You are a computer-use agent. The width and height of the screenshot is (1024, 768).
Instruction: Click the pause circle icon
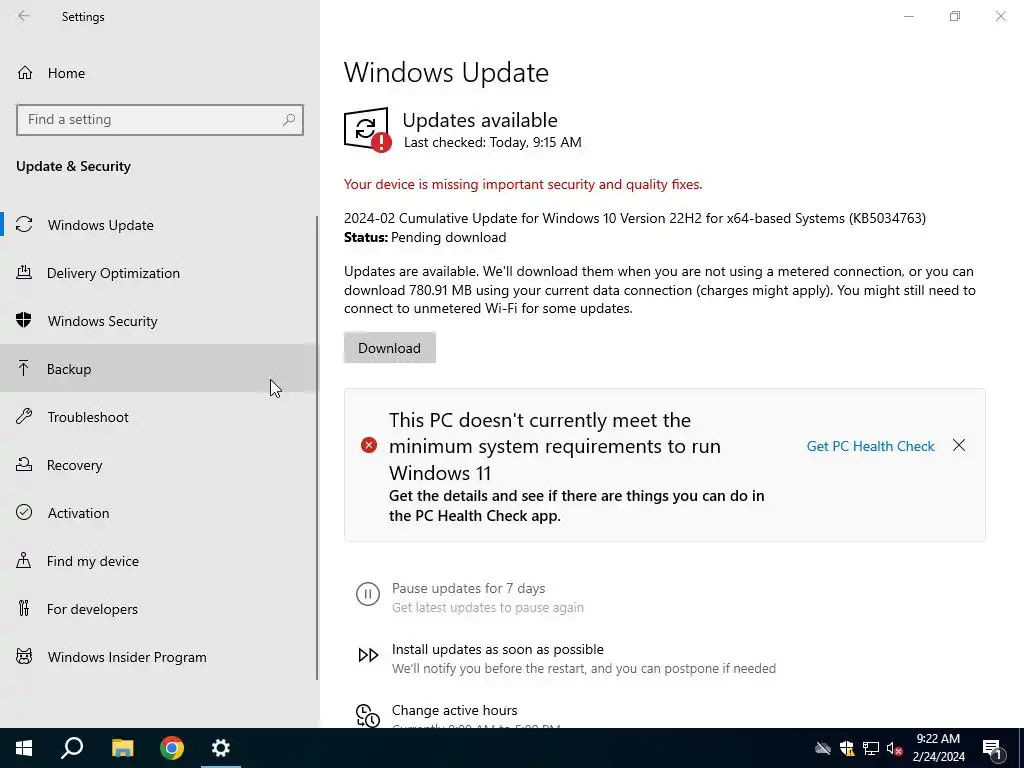[368, 594]
